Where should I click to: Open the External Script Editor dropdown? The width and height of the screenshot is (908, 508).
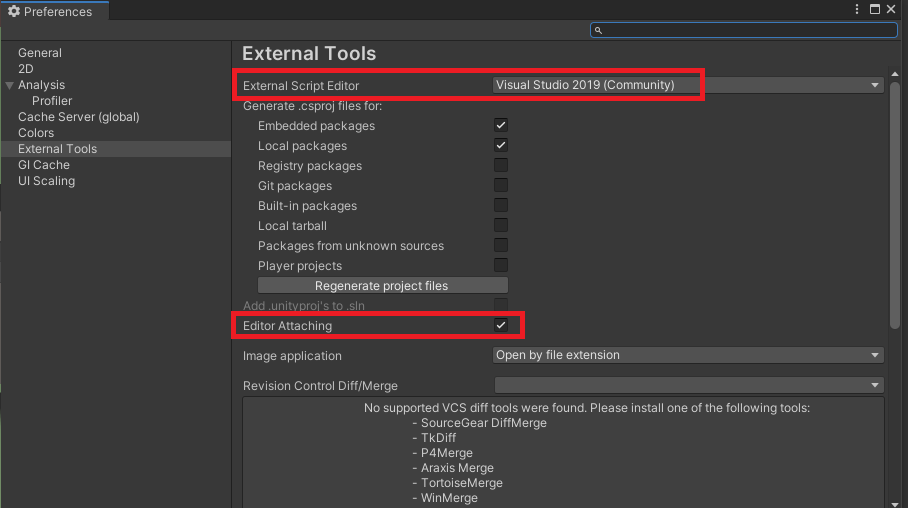(x=688, y=85)
